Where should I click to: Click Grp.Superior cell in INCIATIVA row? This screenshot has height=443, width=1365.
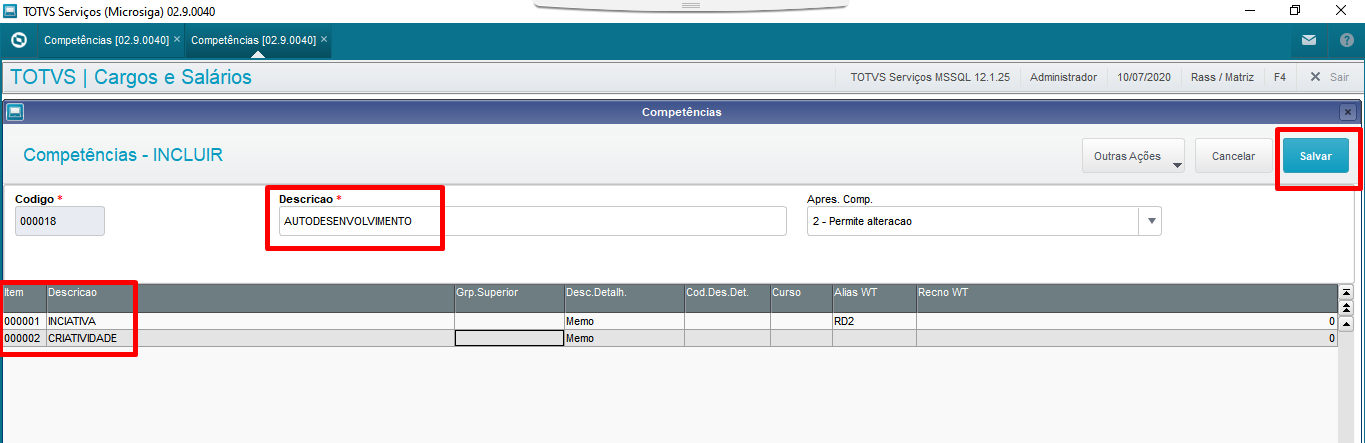pos(509,322)
